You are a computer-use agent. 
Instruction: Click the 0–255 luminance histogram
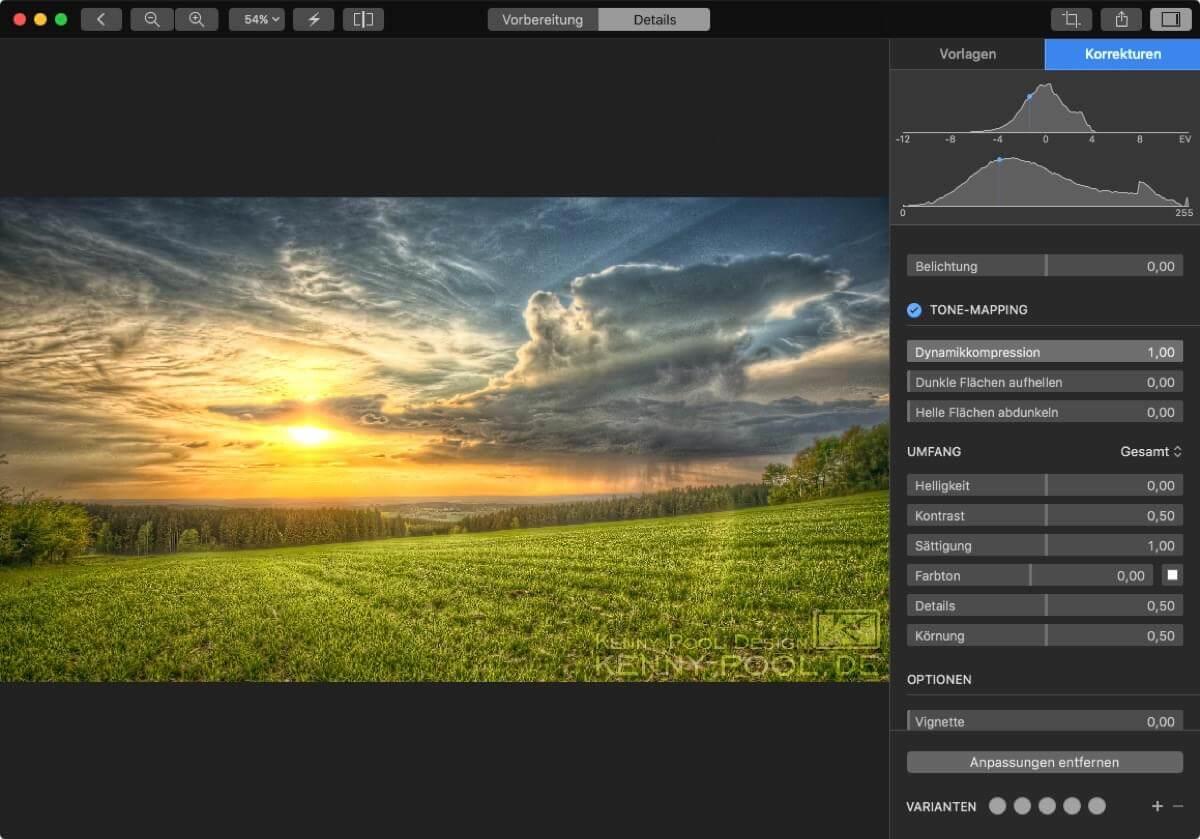click(1045, 182)
